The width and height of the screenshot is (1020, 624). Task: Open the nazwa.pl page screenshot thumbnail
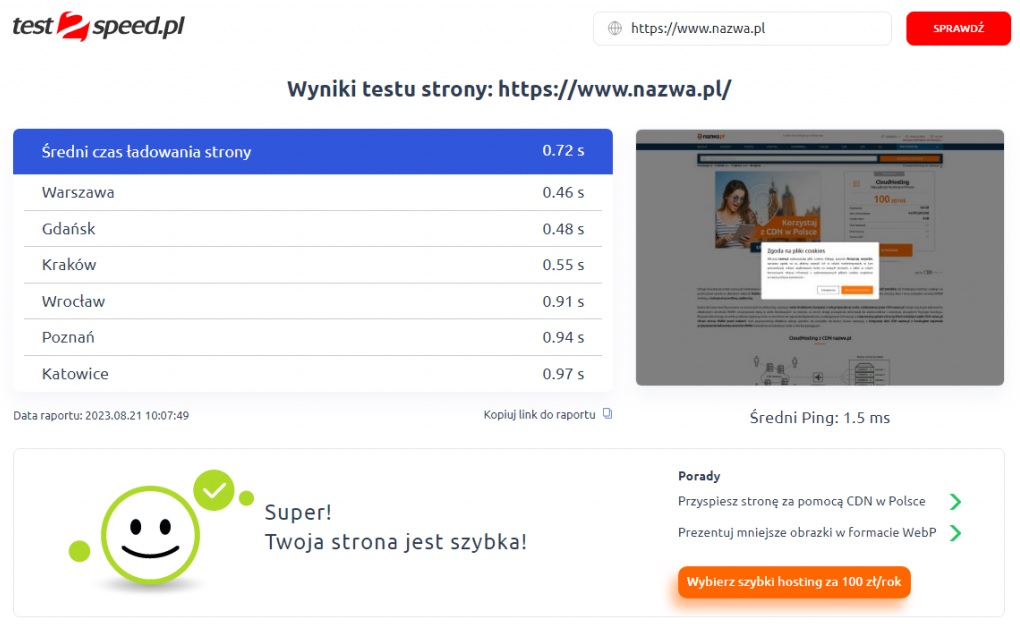click(x=819, y=257)
